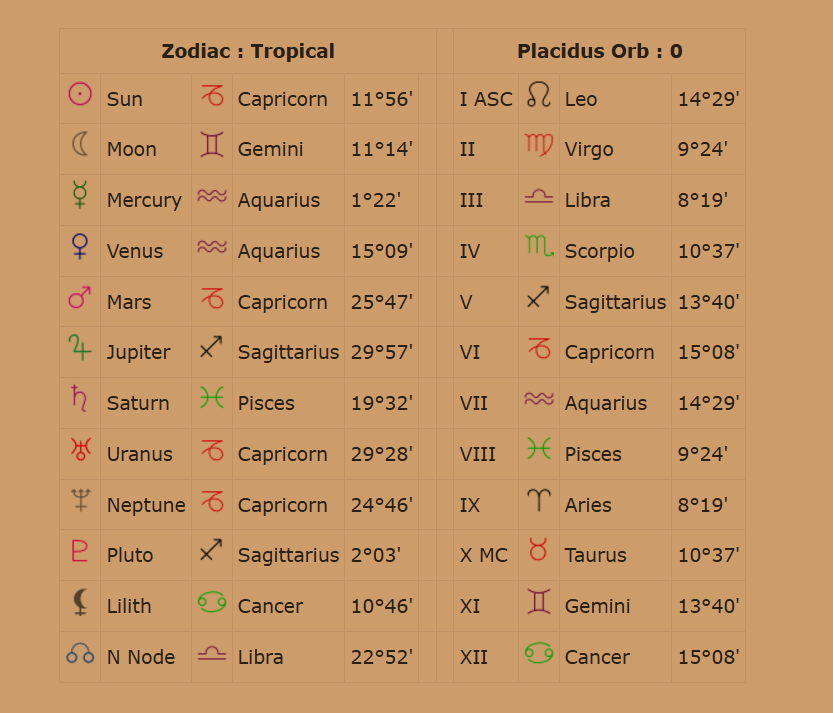833x713 pixels.
Task: Select the Scorpio sign icon in house IV
Action: tap(540, 245)
